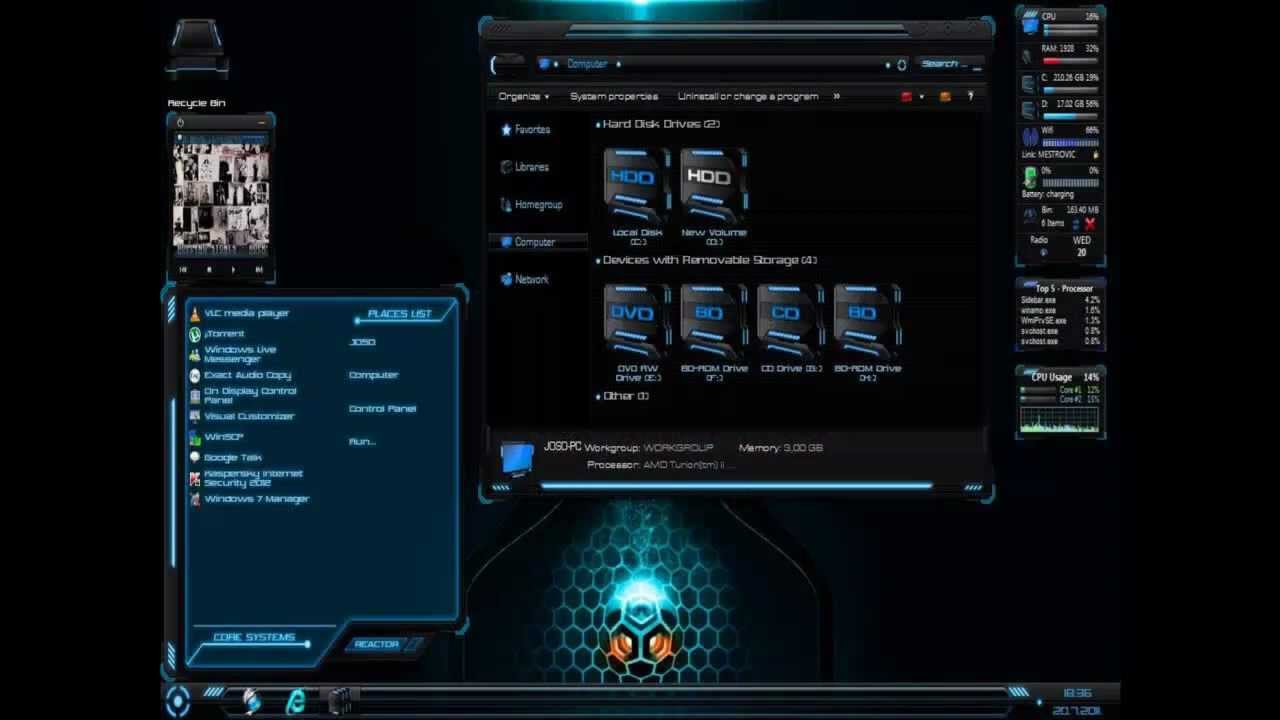Screen dimensions: 1280x720
Task: Click the refresh icon in address bar
Action: pyautogui.click(x=901, y=64)
